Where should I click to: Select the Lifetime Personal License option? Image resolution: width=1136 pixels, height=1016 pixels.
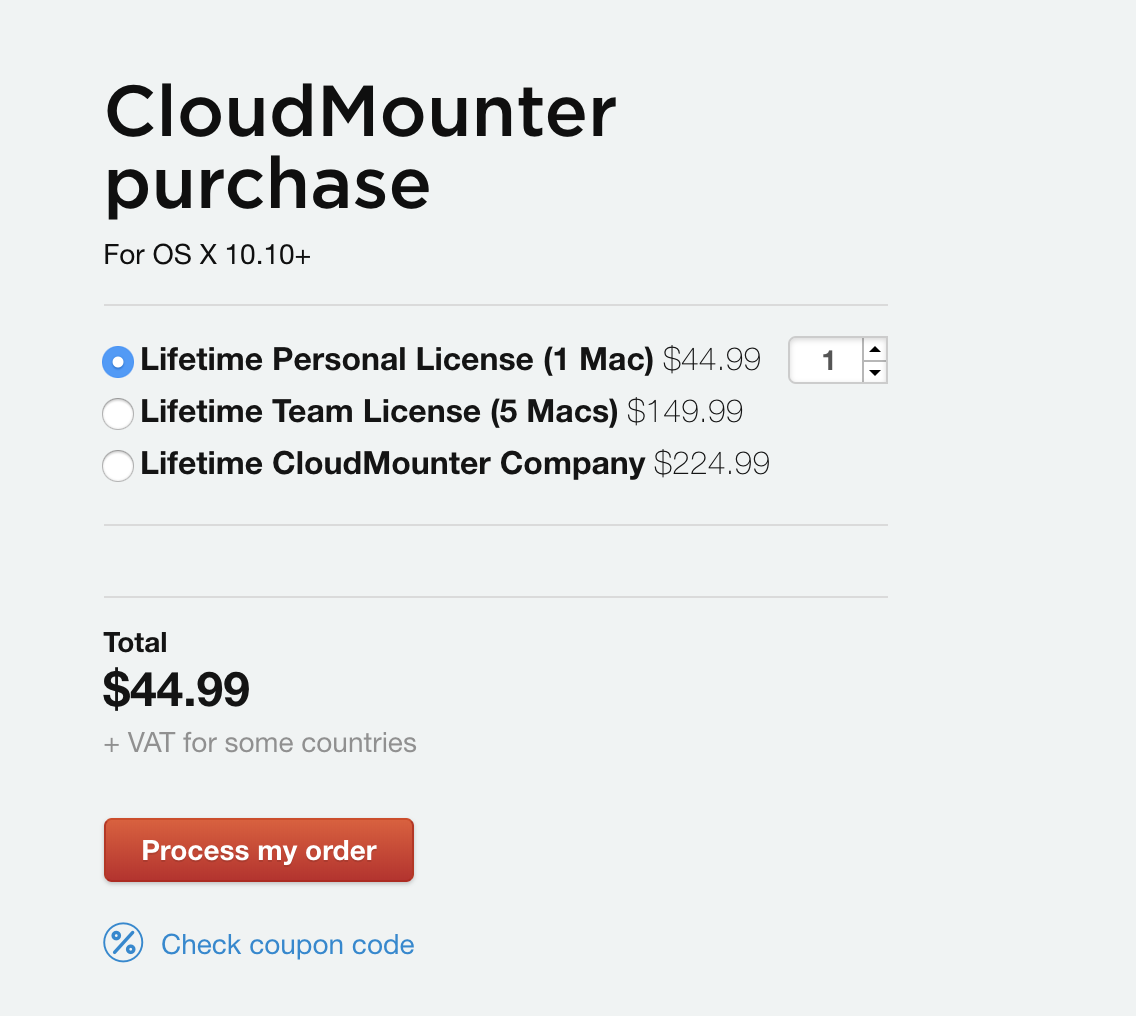(117, 361)
